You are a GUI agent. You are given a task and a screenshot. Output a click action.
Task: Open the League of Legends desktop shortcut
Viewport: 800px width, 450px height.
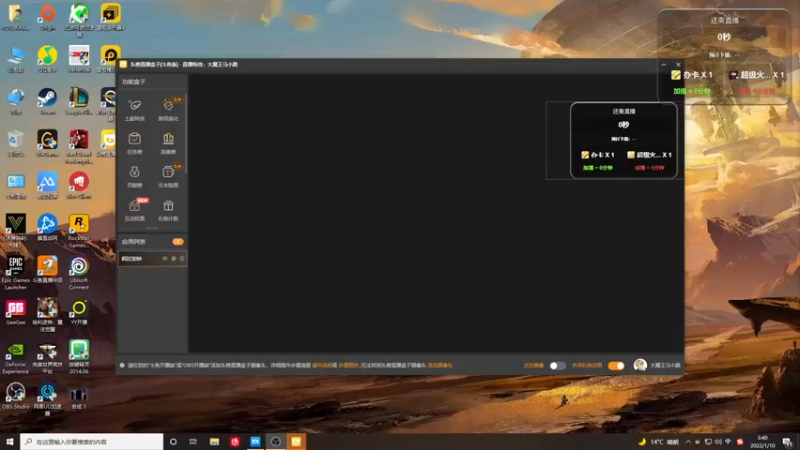(79, 102)
